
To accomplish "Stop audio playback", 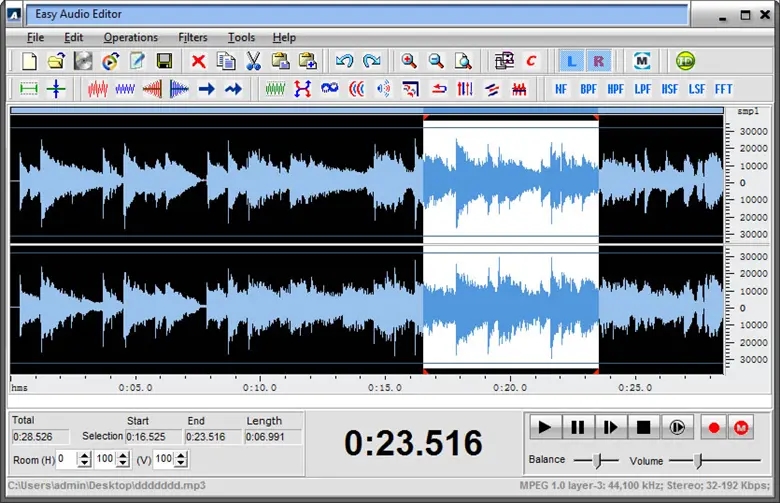I will [x=643, y=427].
